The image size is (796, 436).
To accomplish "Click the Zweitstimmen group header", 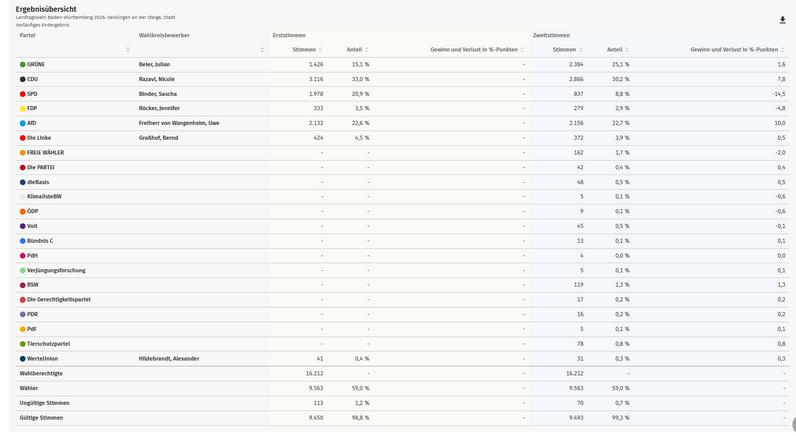I will 551,35.
